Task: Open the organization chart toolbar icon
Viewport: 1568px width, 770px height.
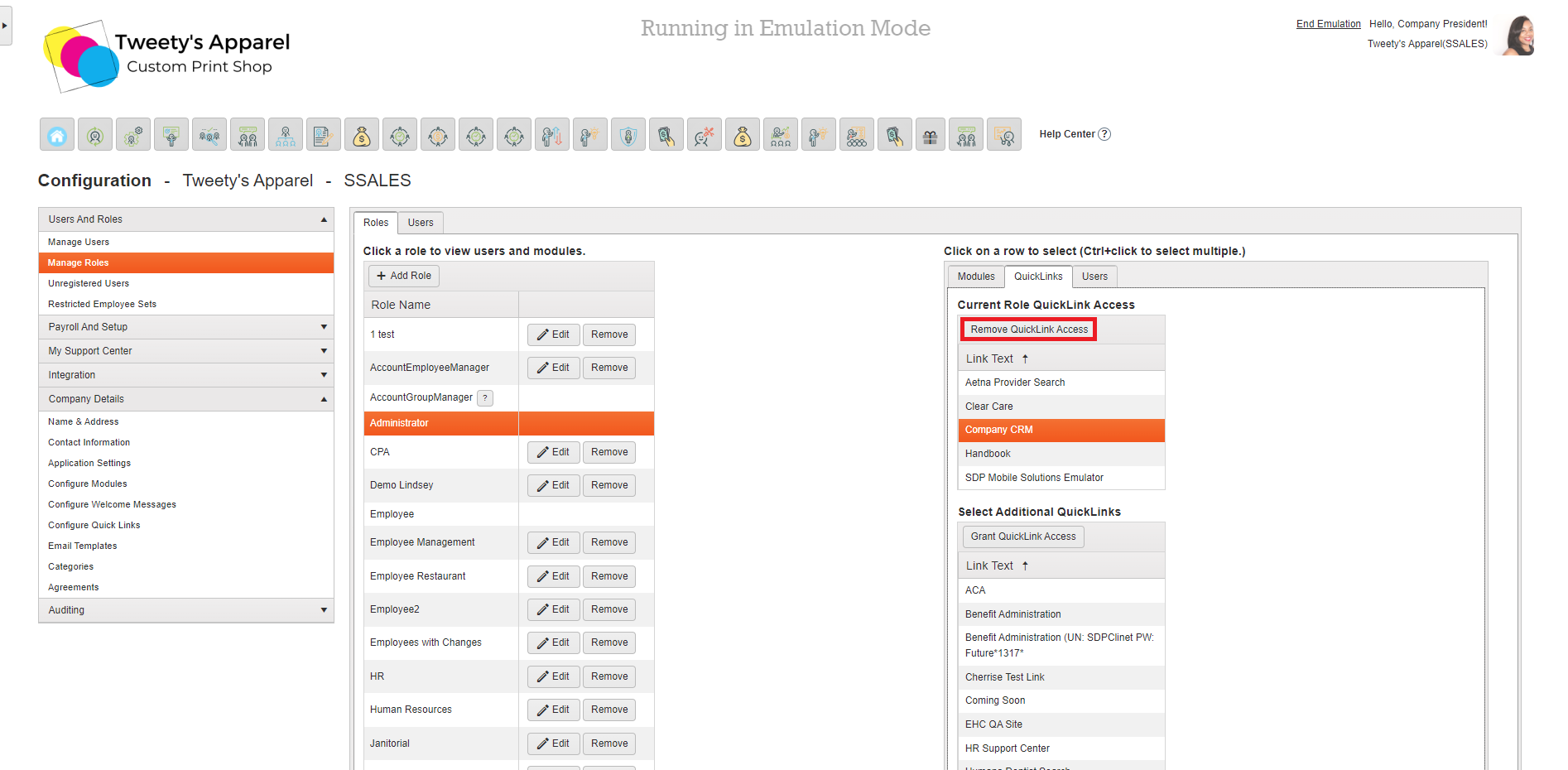Action: [286, 134]
